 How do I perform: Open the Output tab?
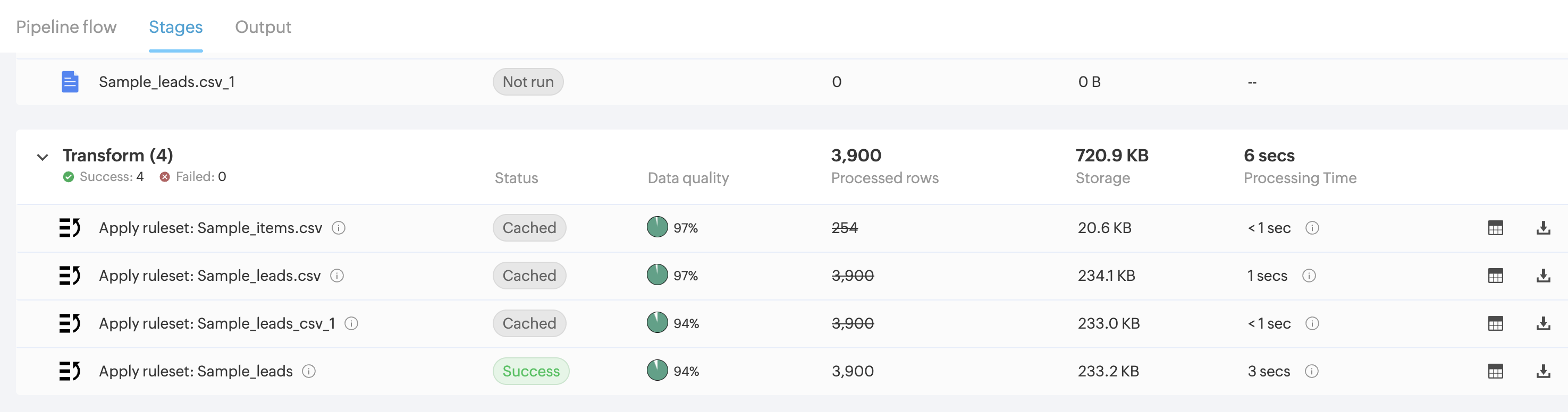[263, 27]
